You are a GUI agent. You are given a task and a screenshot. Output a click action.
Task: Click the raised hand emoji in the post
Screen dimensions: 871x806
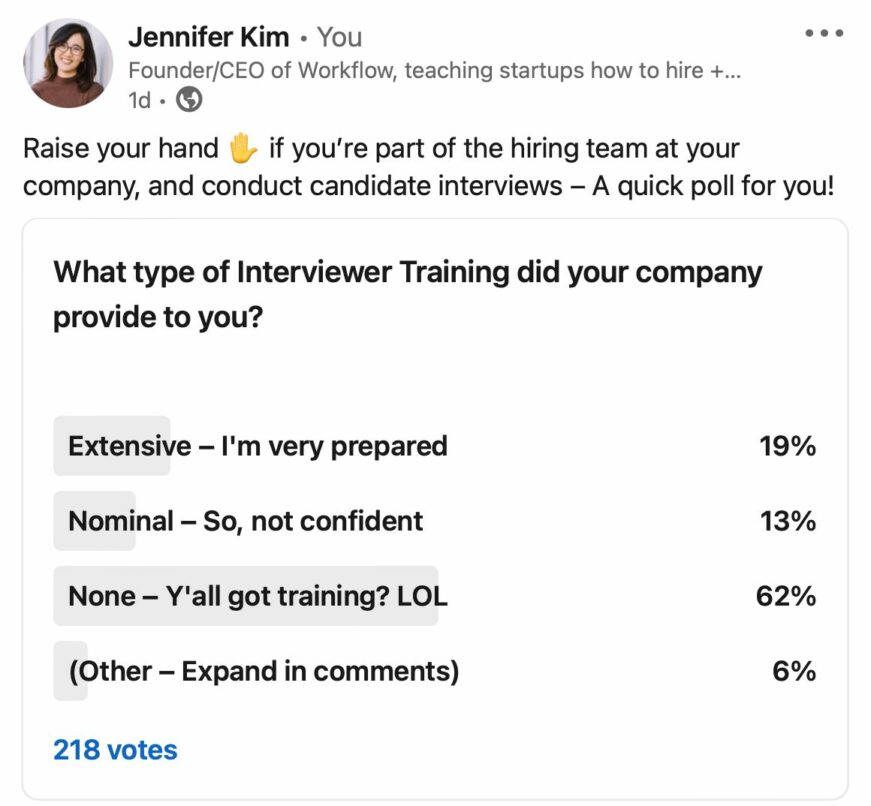(244, 148)
